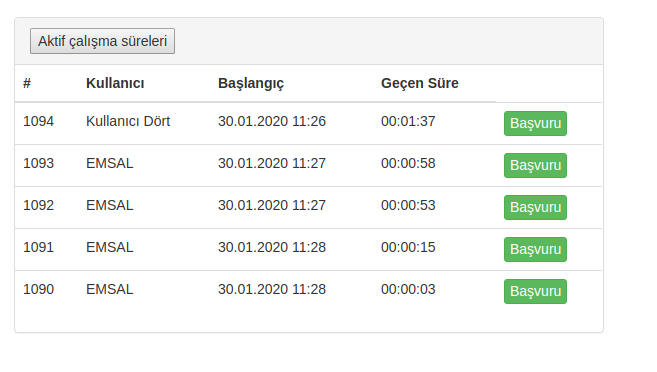
Task: Select start time in row 1091
Action: tap(272, 247)
